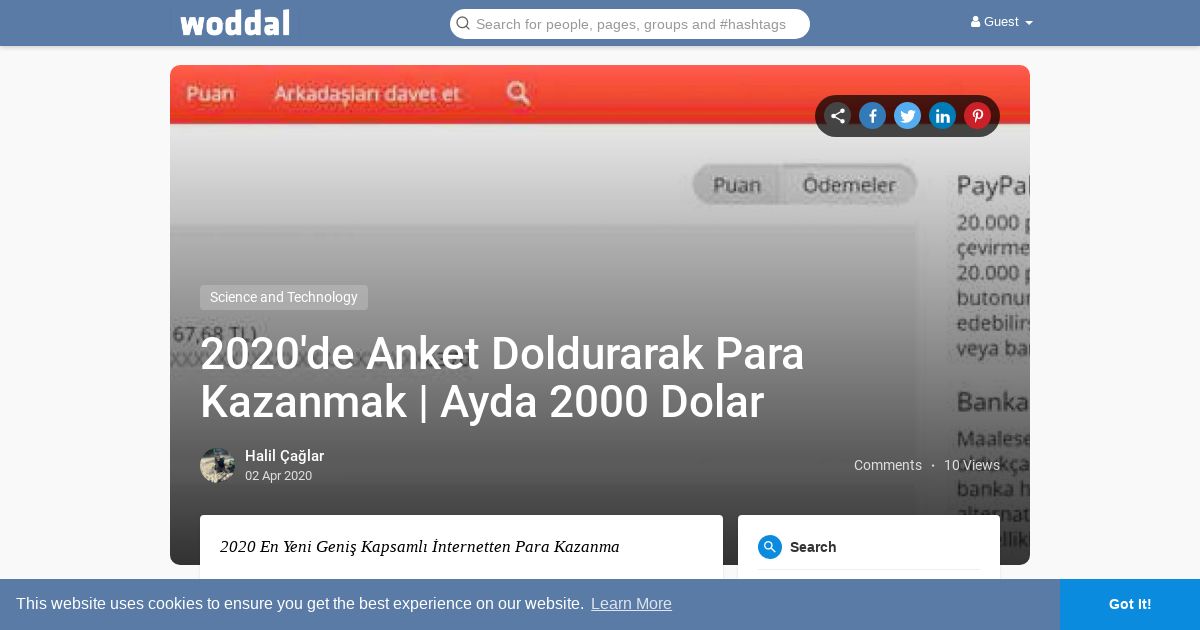Share the article on LinkedIn
The image size is (1200, 630).
[x=943, y=116]
